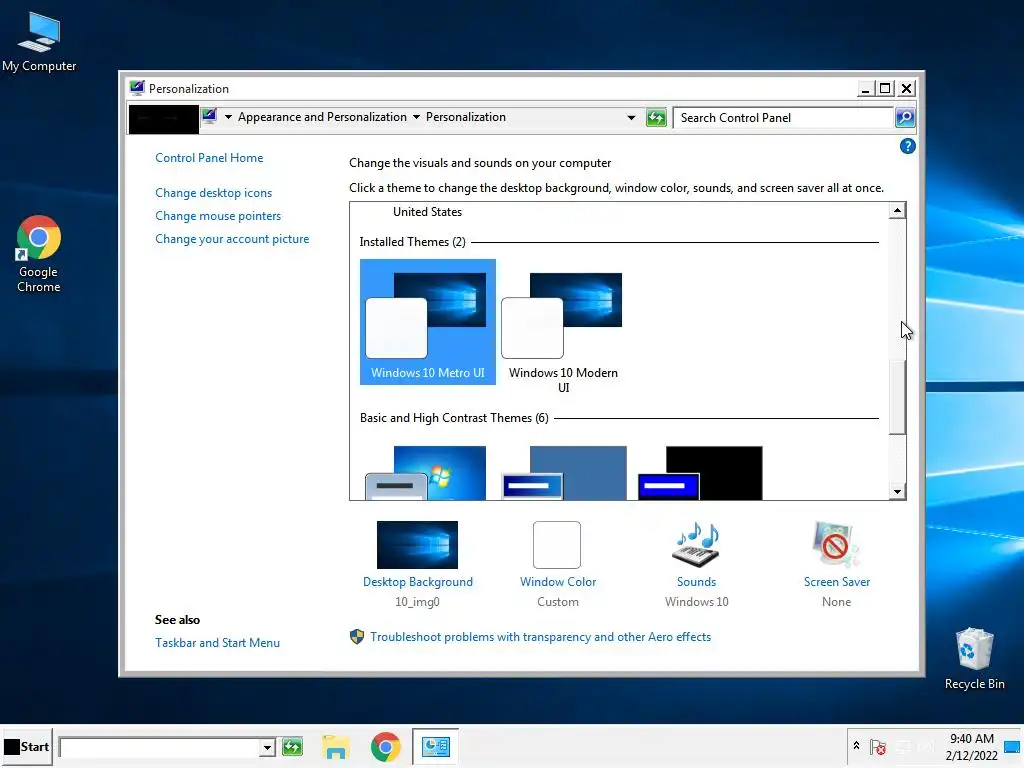The height and width of the screenshot is (768, 1024).
Task: Expand dropdown arrow before Appearance and Personalization
Action: (228, 117)
